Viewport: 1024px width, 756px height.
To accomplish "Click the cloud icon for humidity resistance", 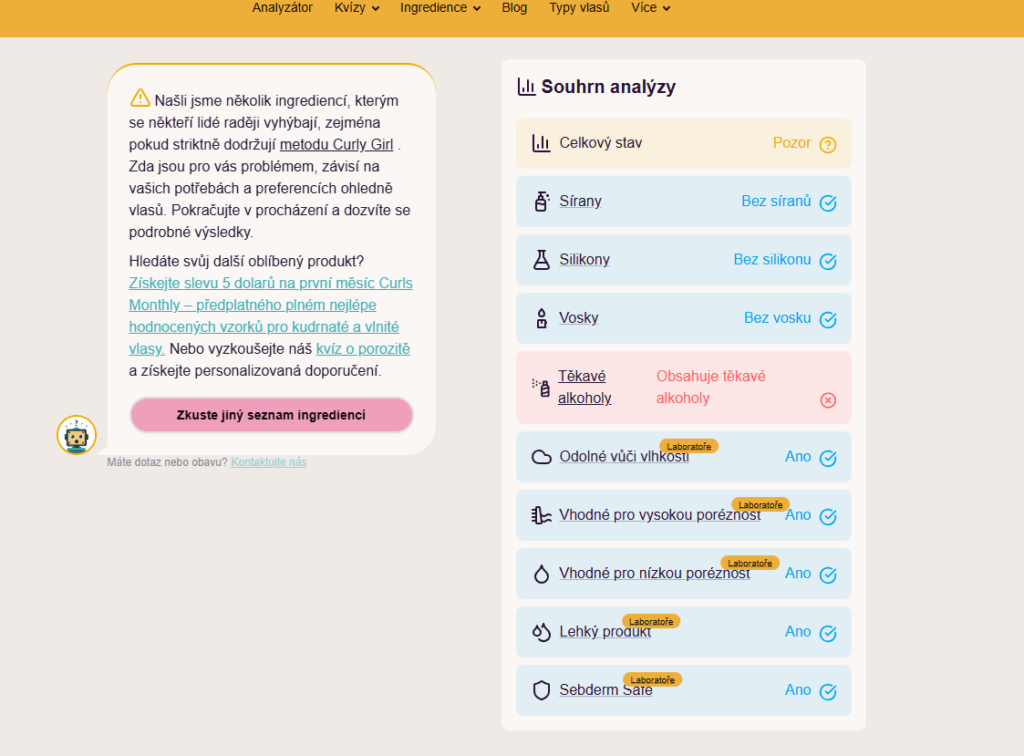I will 541,457.
